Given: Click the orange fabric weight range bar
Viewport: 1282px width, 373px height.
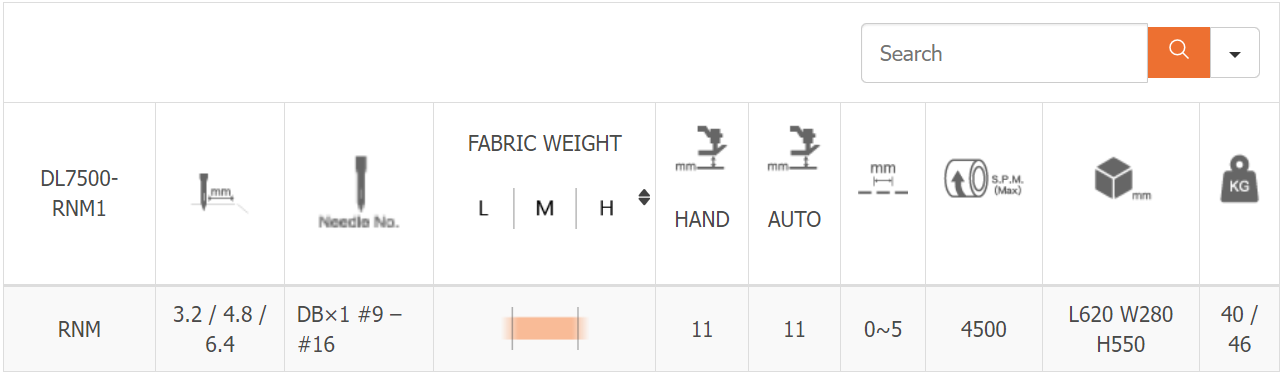Looking at the screenshot, I should pyautogui.click(x=545, y=328).
